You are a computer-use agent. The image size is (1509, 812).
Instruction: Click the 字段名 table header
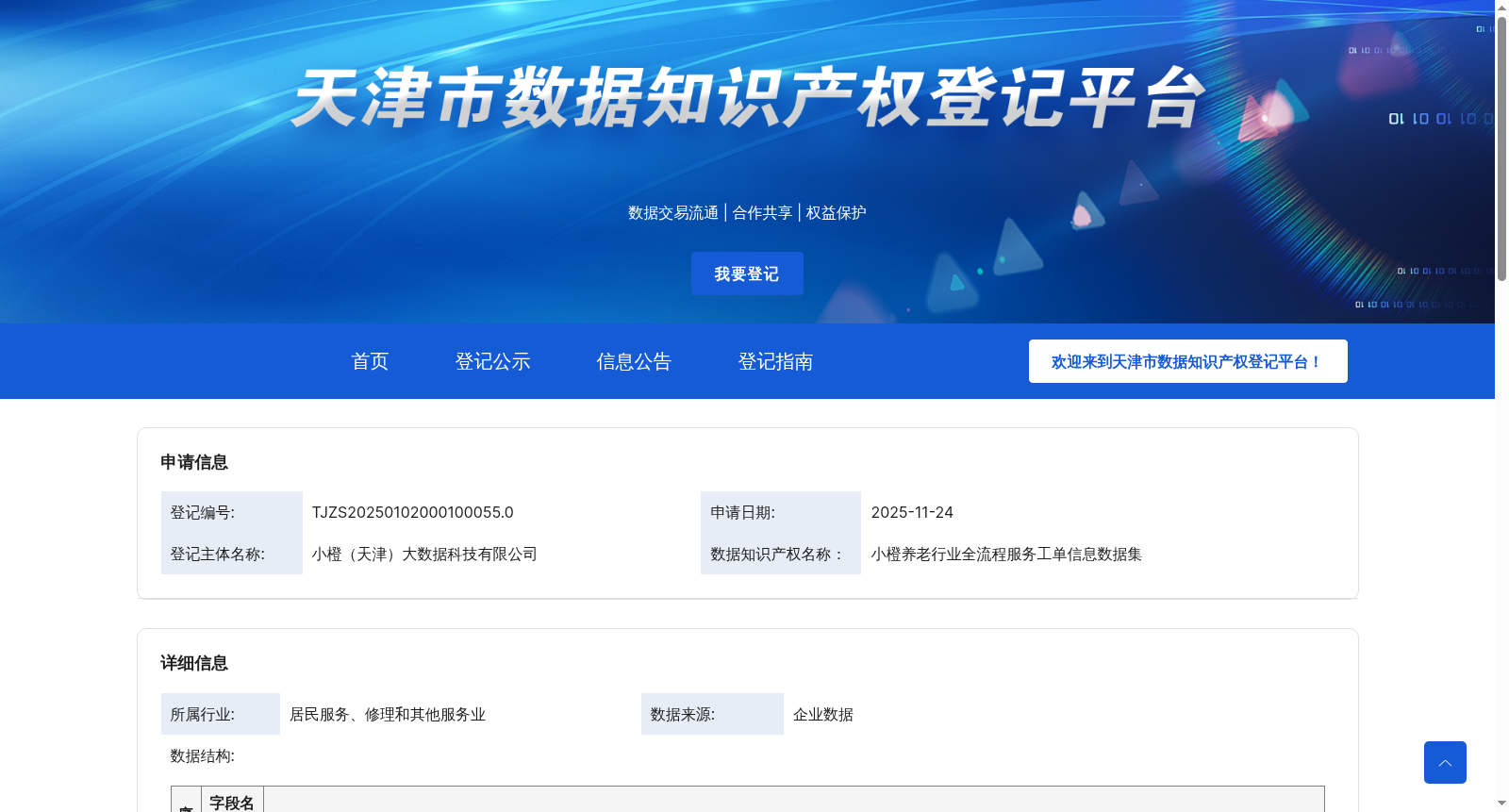point(232,803)
